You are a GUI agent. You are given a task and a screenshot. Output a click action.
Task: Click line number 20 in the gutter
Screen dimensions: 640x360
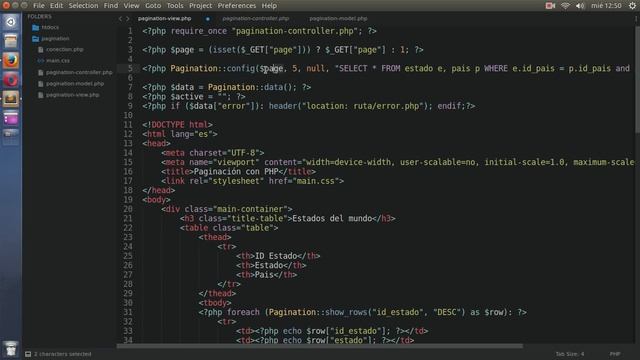tap(128, 209)
